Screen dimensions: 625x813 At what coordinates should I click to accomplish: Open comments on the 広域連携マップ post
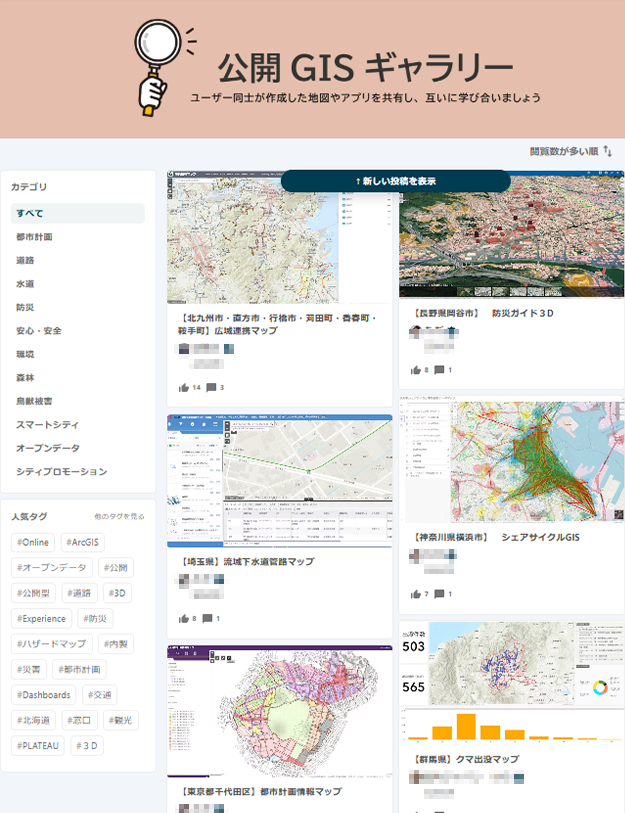211,387
